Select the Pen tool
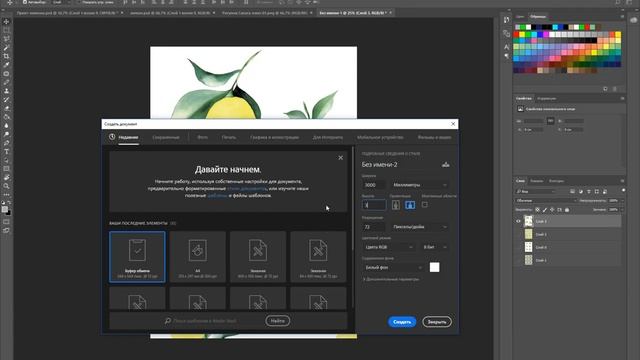This screenshot has height=360, width=640. coord(6,143)
